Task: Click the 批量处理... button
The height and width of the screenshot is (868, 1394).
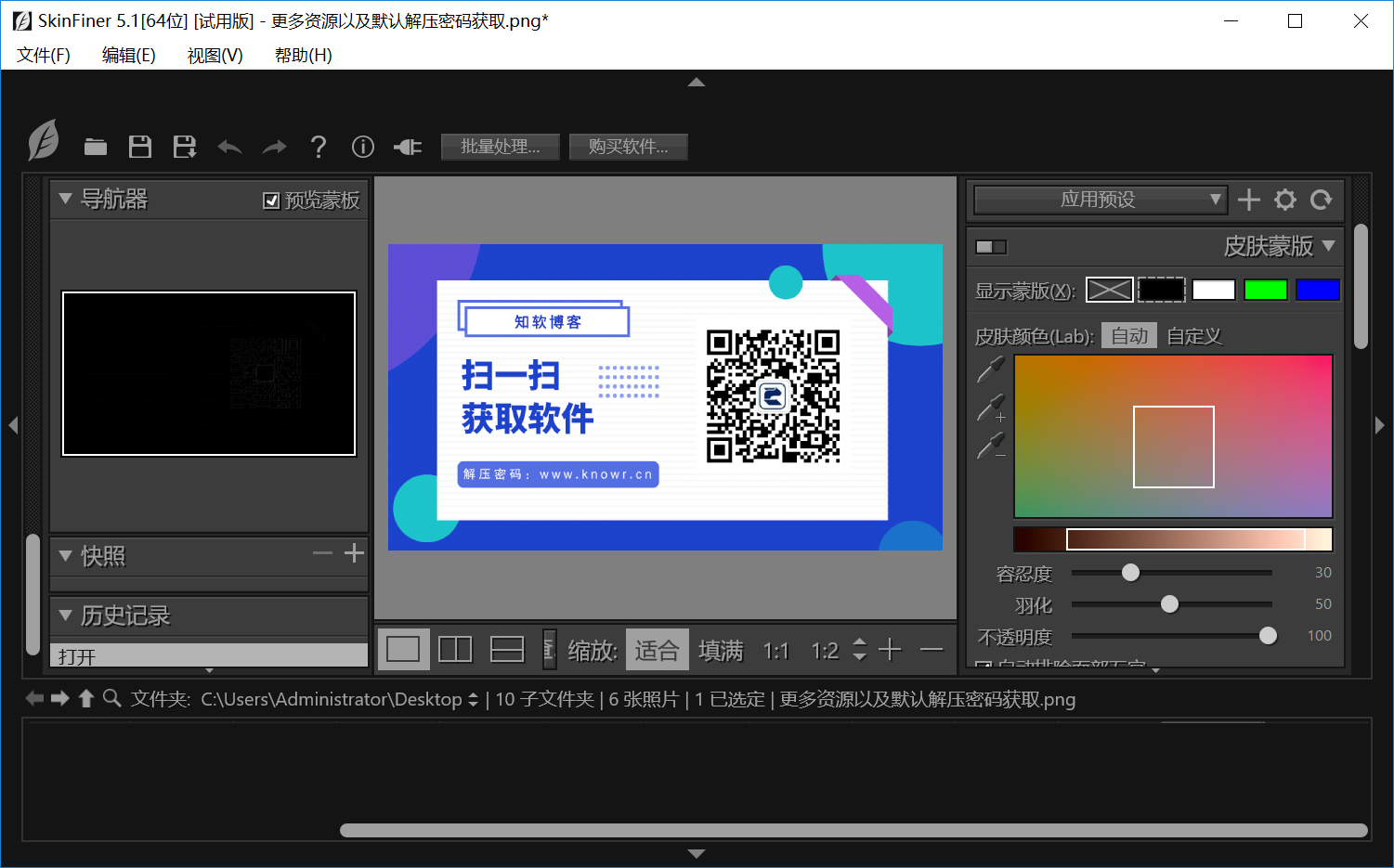Action: (x=501, y=147)
